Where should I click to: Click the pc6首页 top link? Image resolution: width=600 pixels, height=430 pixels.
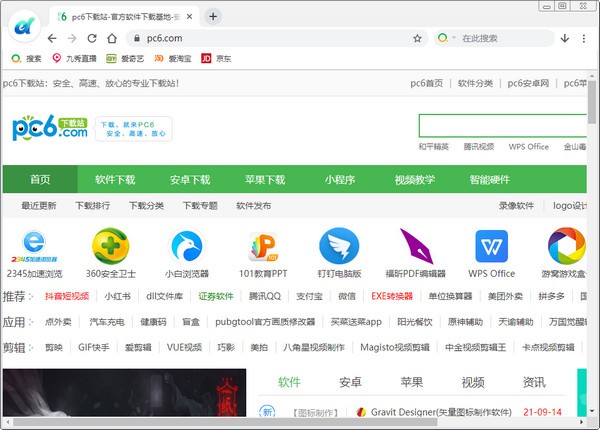coord(427,83)
